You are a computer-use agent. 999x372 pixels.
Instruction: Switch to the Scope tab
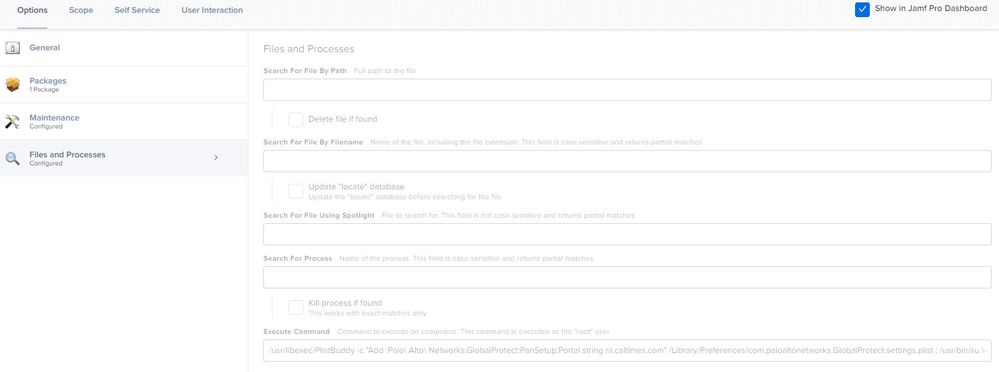(81, 10)
